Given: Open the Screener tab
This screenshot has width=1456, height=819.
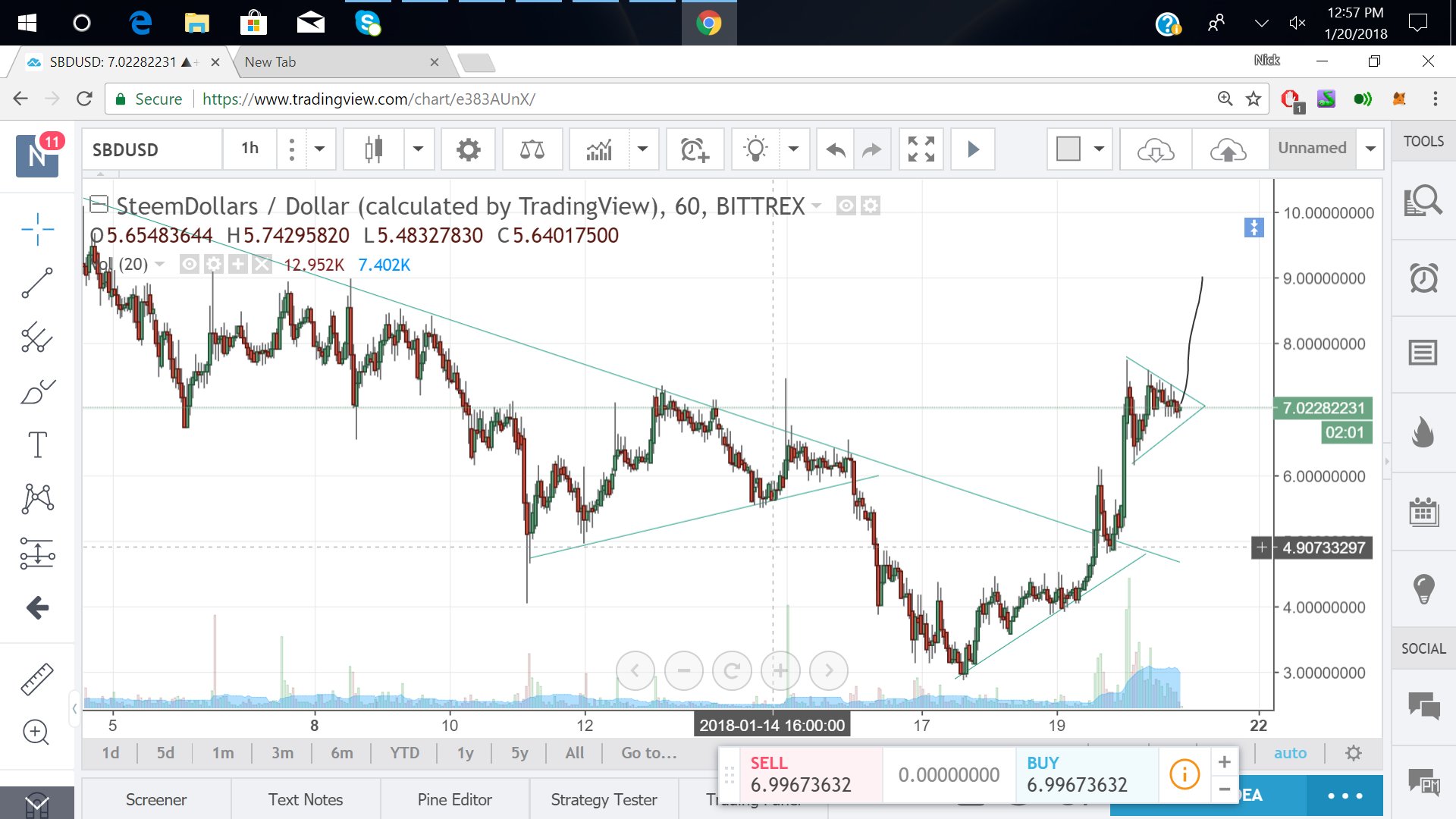Looking at the screenshot, I should 156,799.
